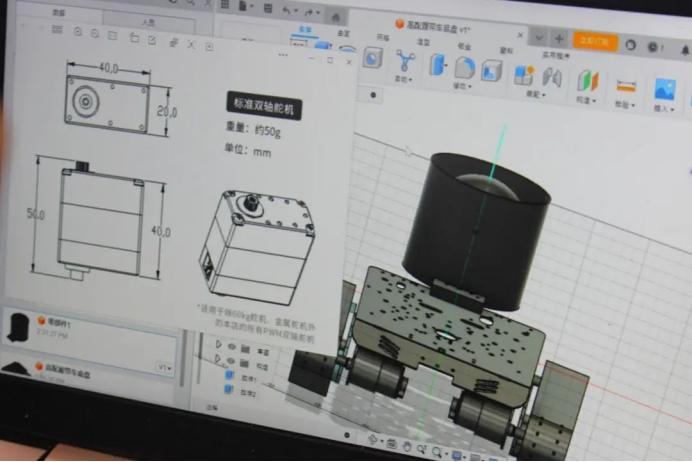The image size is (692, 462).
Task: Select the fillet tool icon in ribbon
Action: tap(464, 68)
